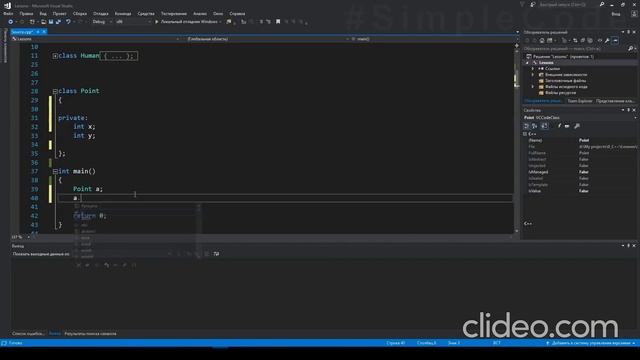Click the Save All toolbar icon
640x360 pixels.
point(58,22)
